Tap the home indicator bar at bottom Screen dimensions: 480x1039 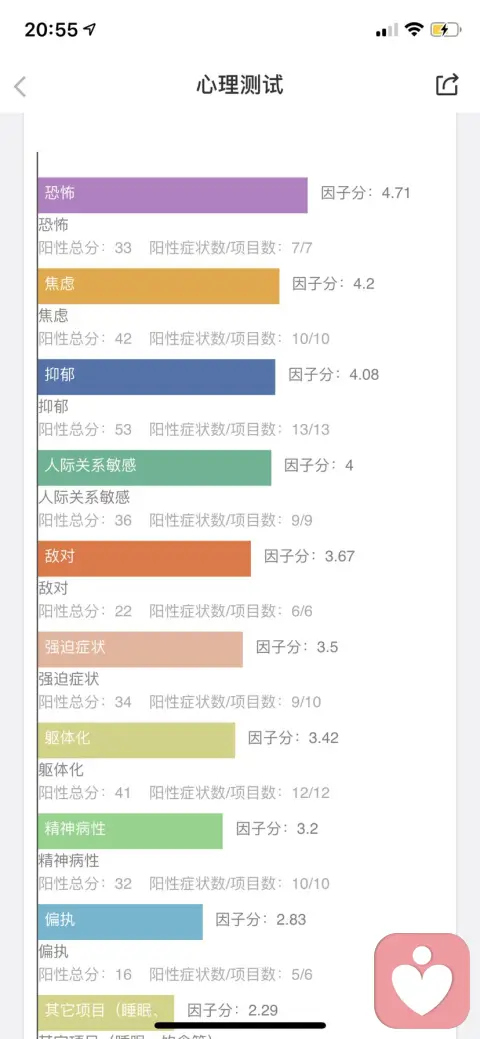click(x=240, y=1024)
